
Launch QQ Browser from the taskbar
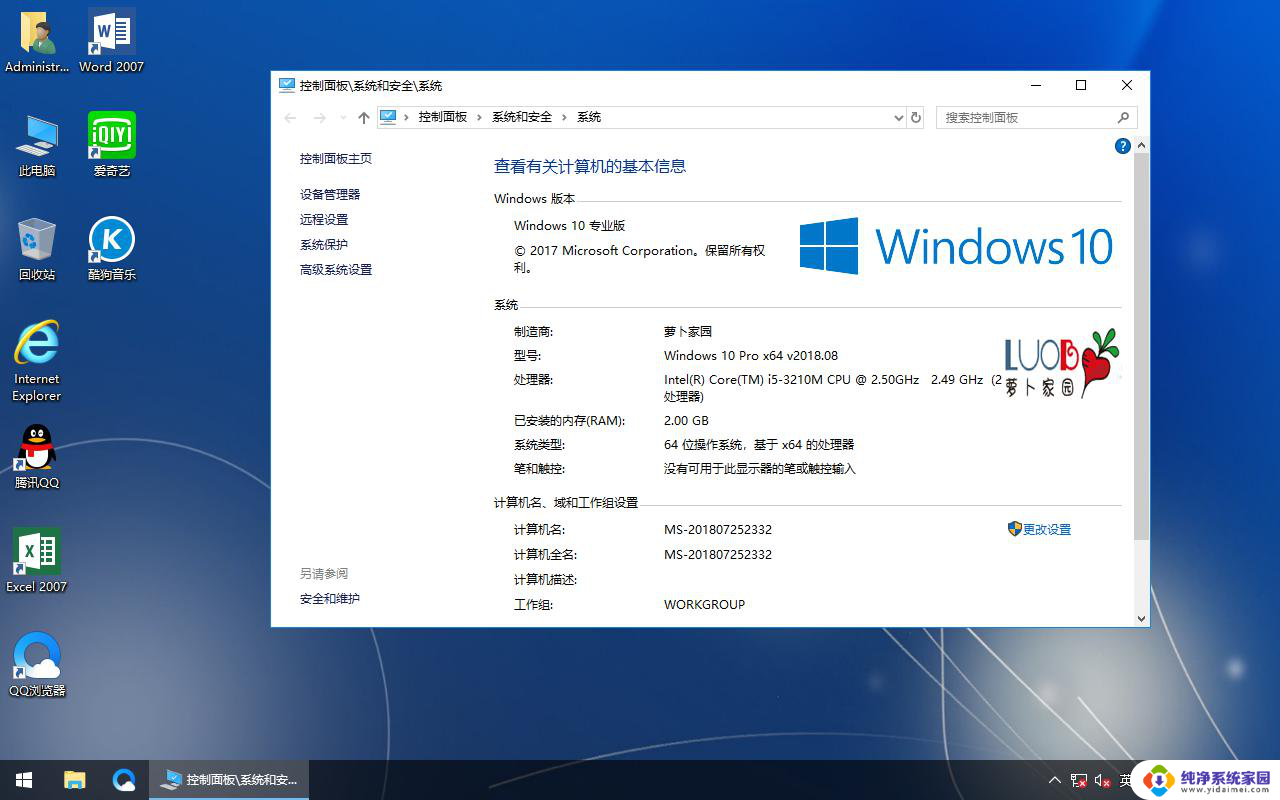tap(124, 780)
